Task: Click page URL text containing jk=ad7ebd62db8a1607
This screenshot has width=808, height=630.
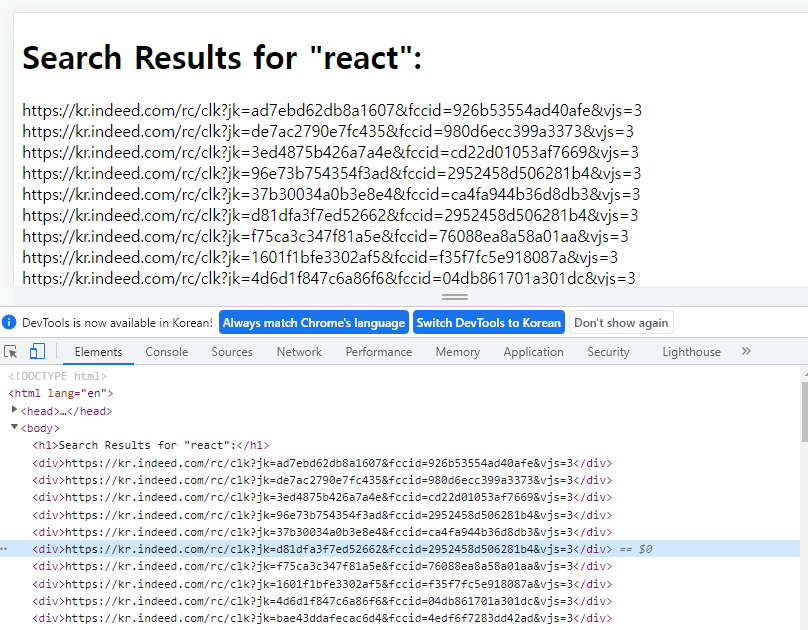Action: click(332, 110)
